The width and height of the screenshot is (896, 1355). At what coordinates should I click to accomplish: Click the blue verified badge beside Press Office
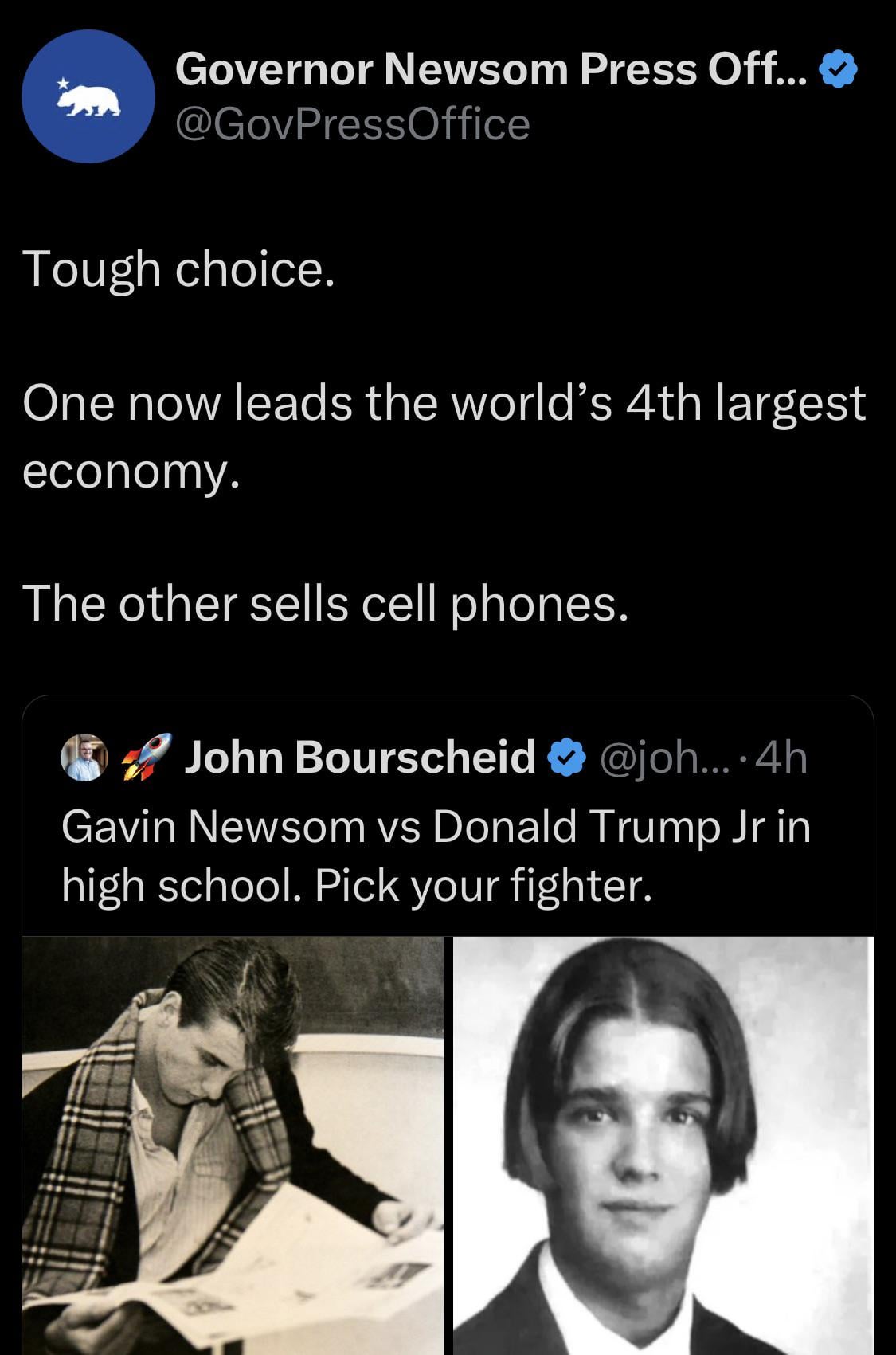point(839,69)
